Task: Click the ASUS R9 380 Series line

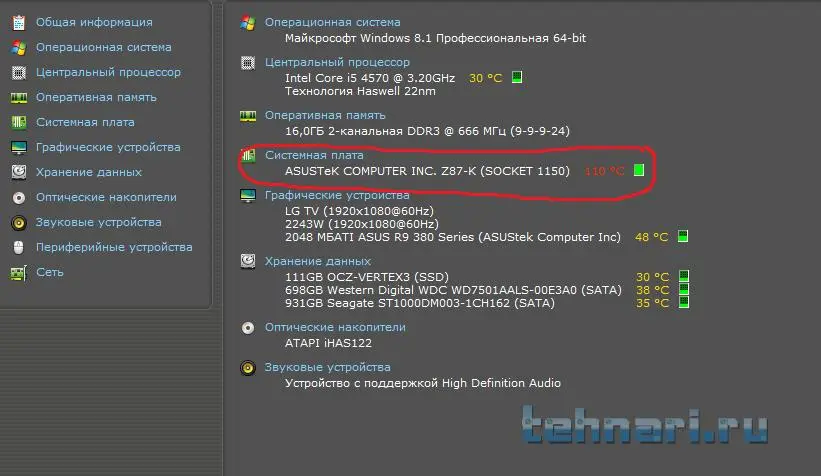Action: tap(452, 237)
